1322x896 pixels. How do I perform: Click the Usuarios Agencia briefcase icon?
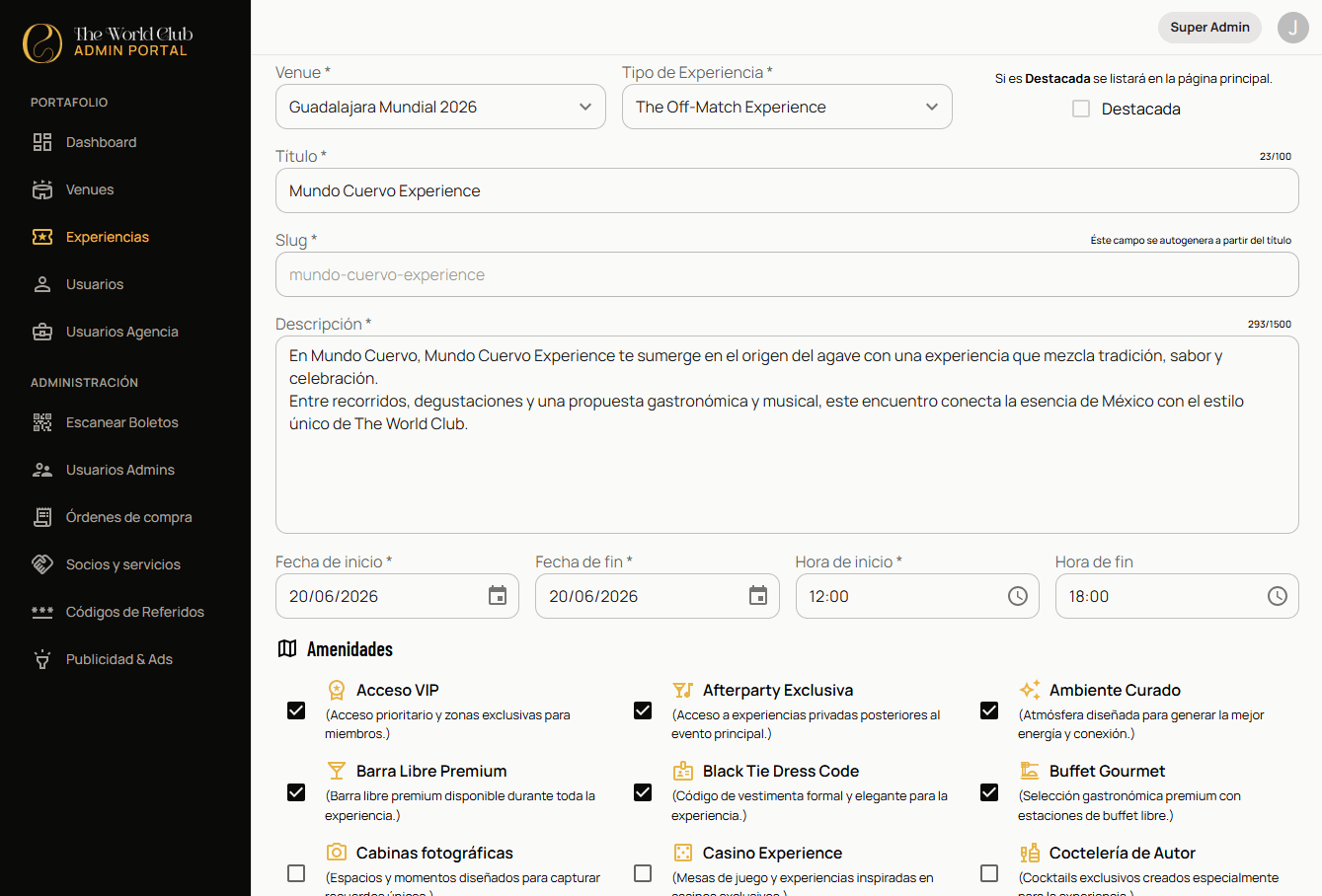(x=42, y=332)
